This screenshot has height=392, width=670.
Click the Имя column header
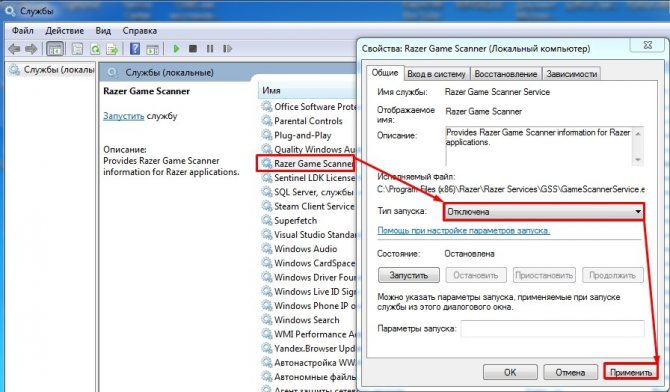307,90
